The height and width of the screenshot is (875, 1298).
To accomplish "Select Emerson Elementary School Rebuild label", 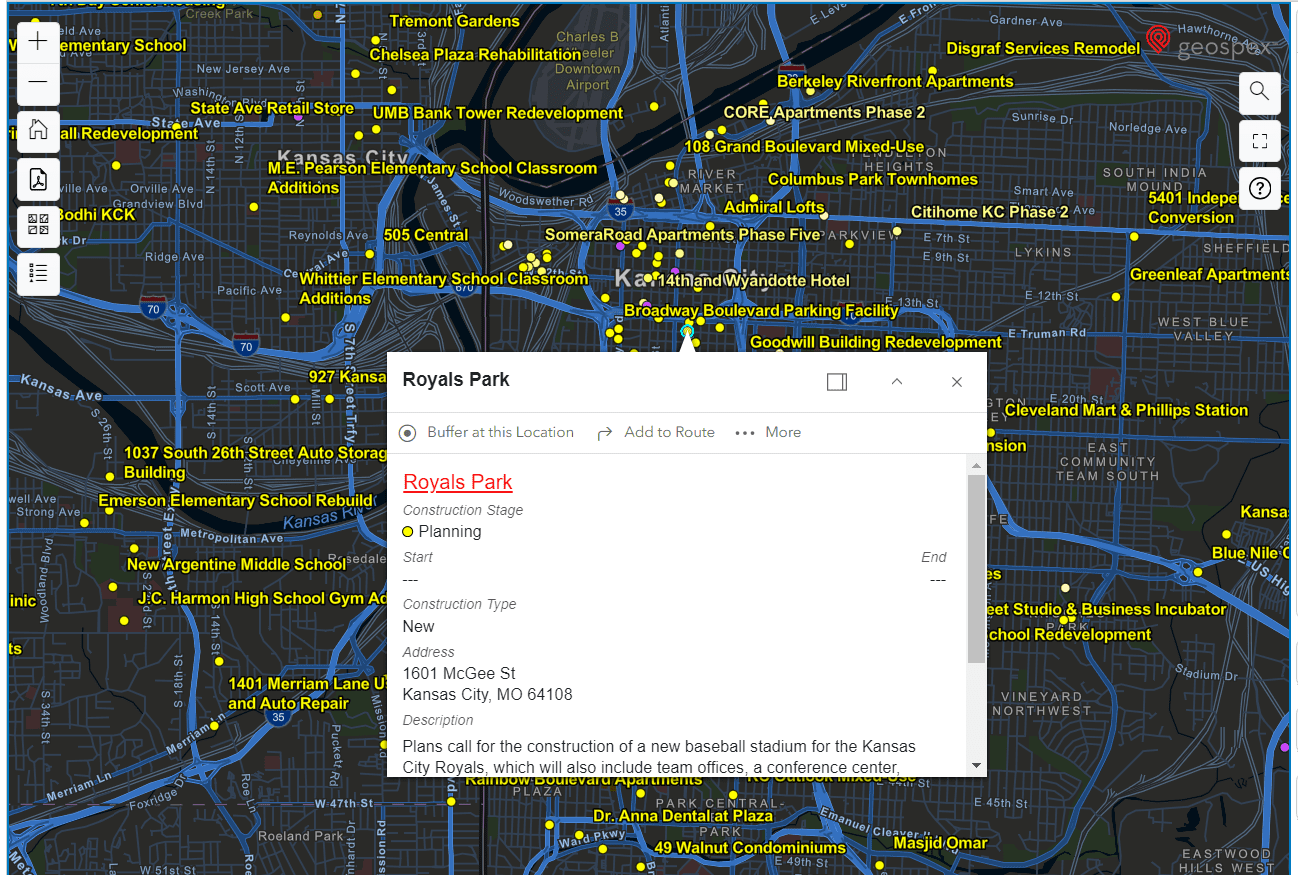I will click(235, 500).
